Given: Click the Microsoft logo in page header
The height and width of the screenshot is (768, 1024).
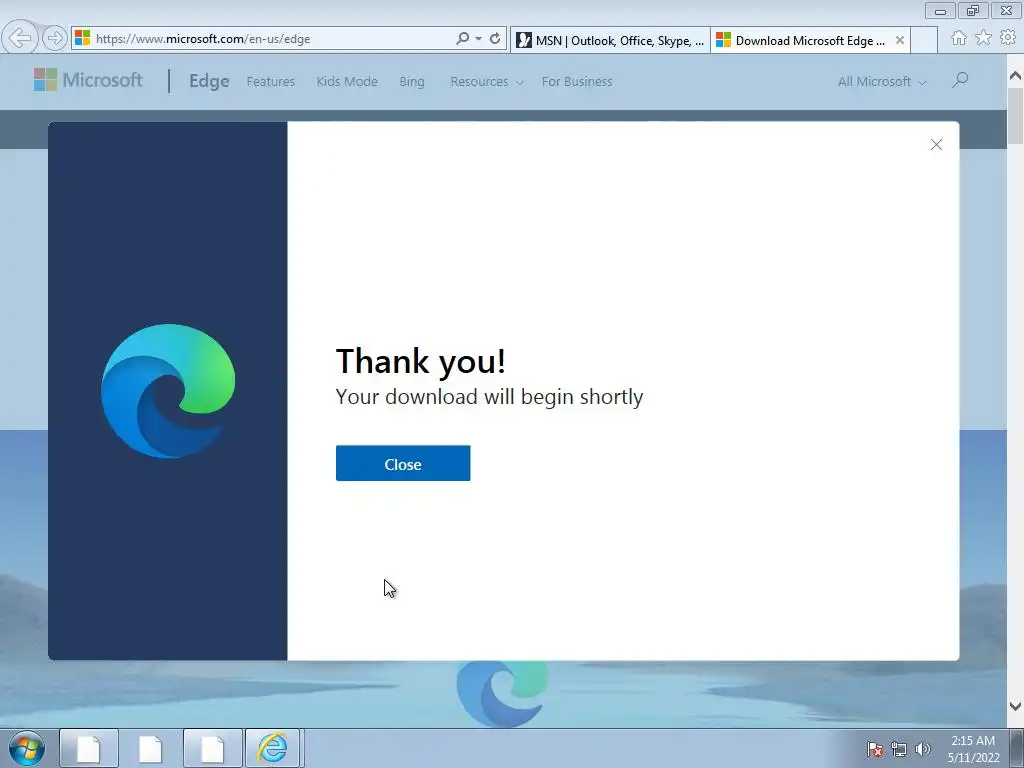Looking at the screenshot, I should [88, 80].
